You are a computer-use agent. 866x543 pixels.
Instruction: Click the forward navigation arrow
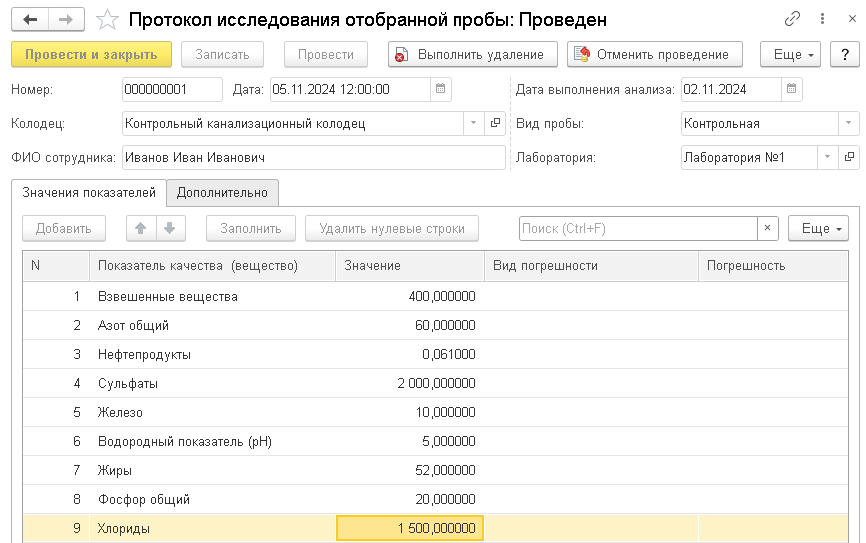65,19
